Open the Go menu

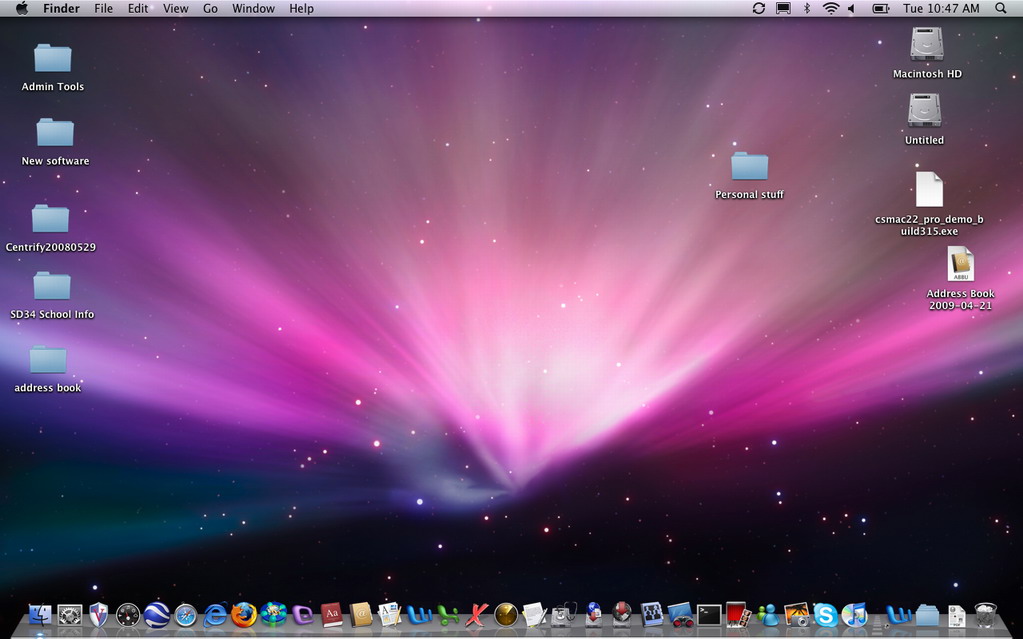pos(210,8)
